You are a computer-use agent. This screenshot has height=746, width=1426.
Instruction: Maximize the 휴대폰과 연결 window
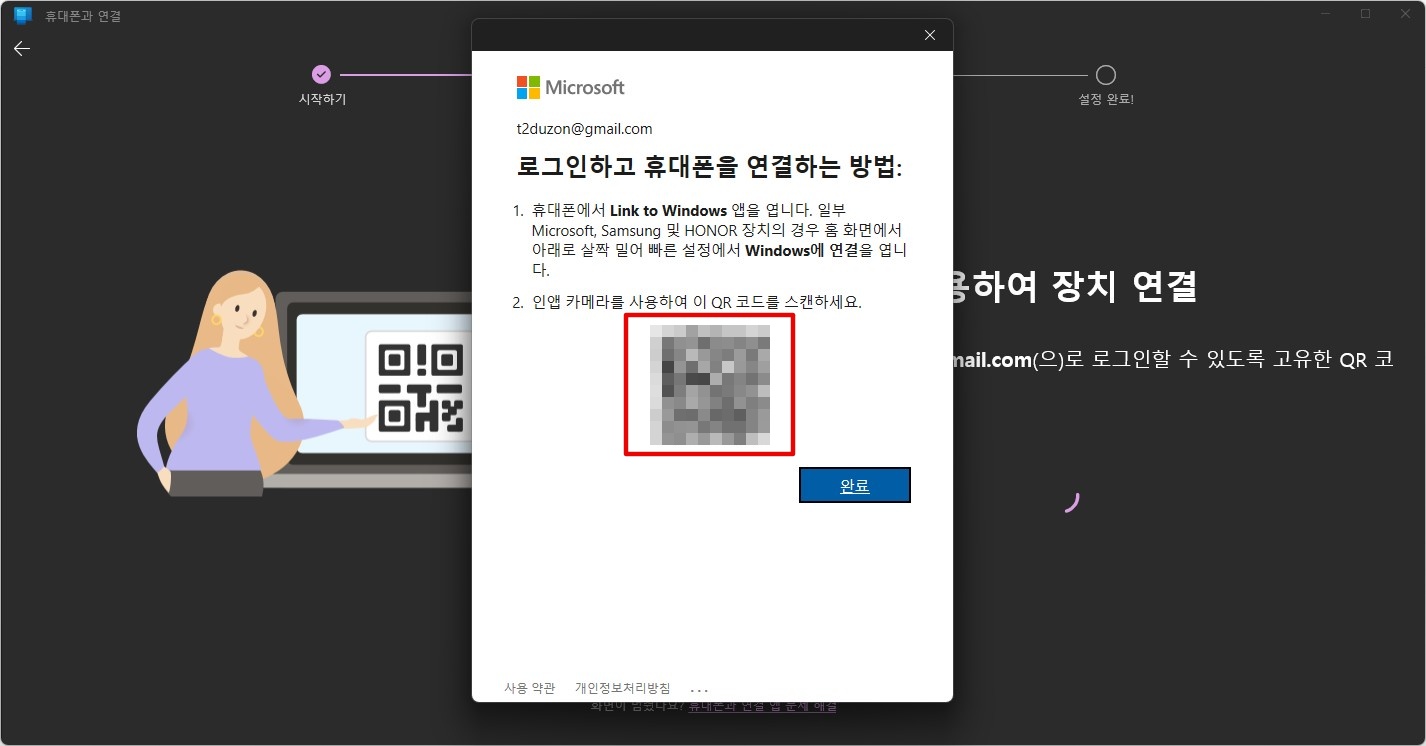point(1365,14)
